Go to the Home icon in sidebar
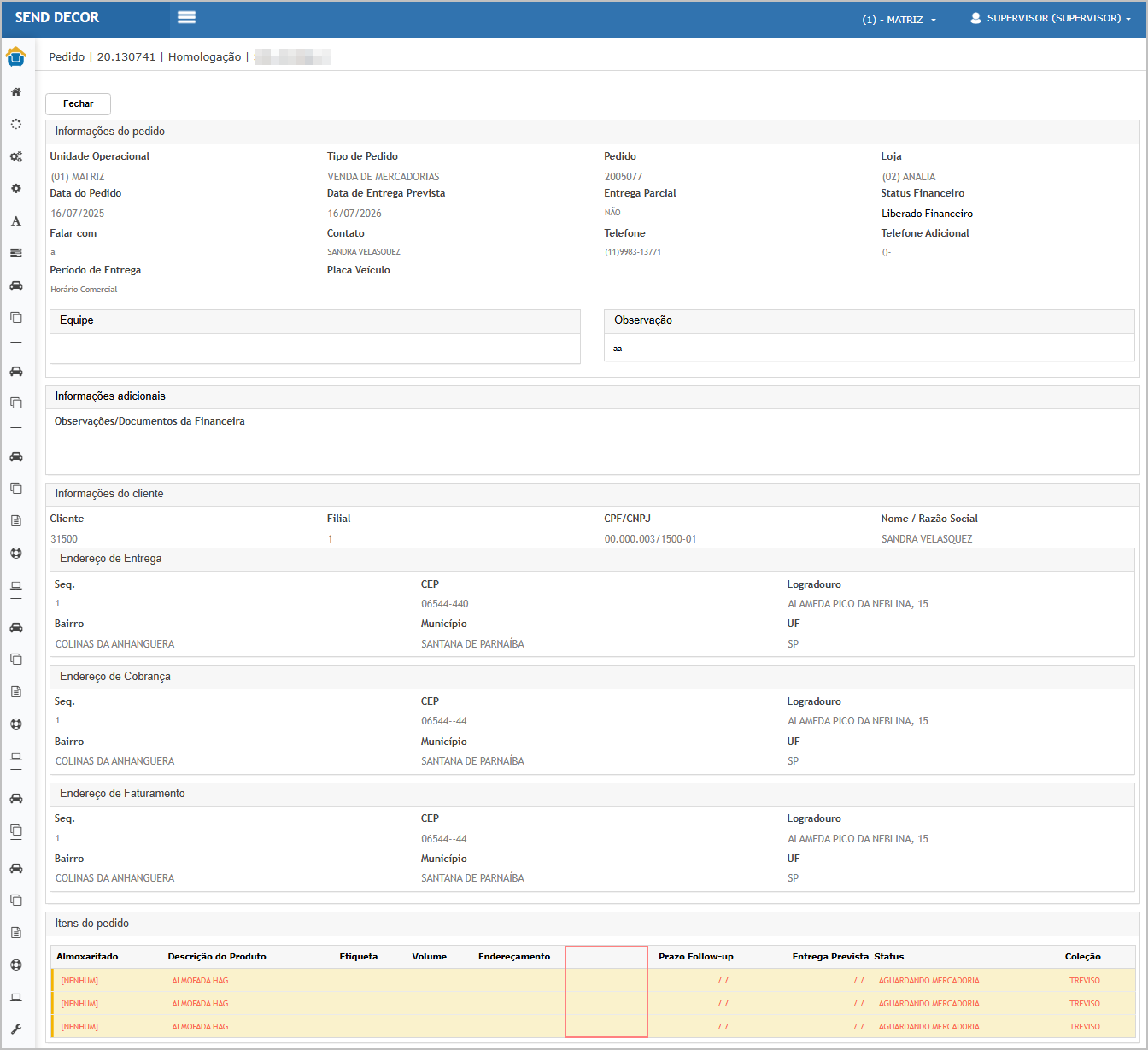Viewport: 1148px width, 1050px height. point(15,92)
